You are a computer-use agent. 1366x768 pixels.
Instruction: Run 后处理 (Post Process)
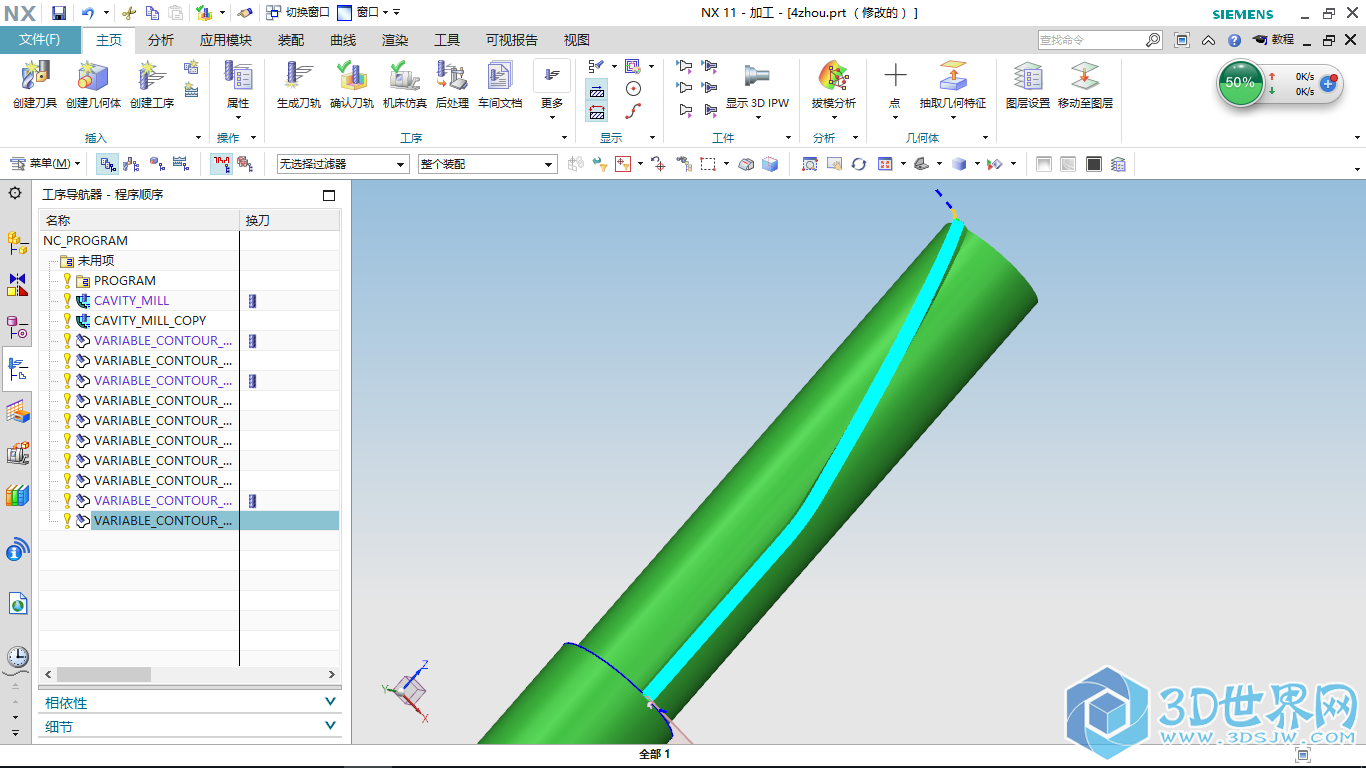point(452,84)
